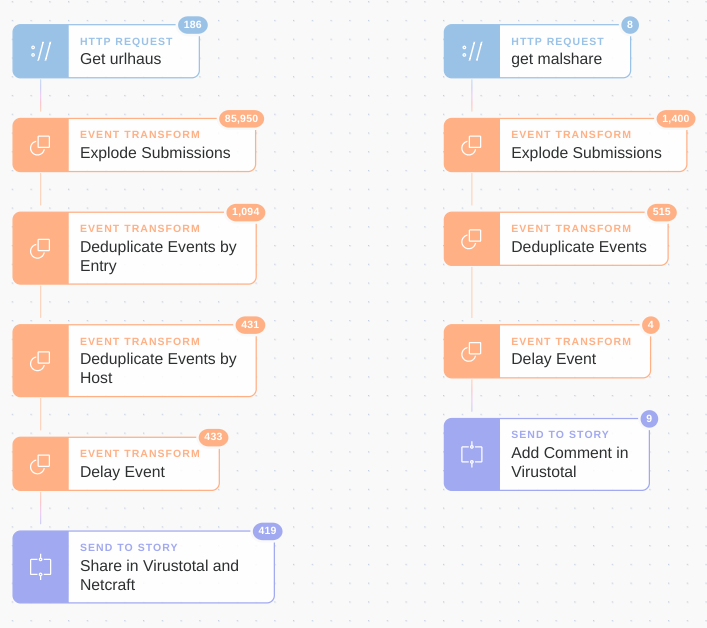This screenshot has width=707, height=628.
Task: Click the 8 badge on get malshare
Action: click(630, 25)
